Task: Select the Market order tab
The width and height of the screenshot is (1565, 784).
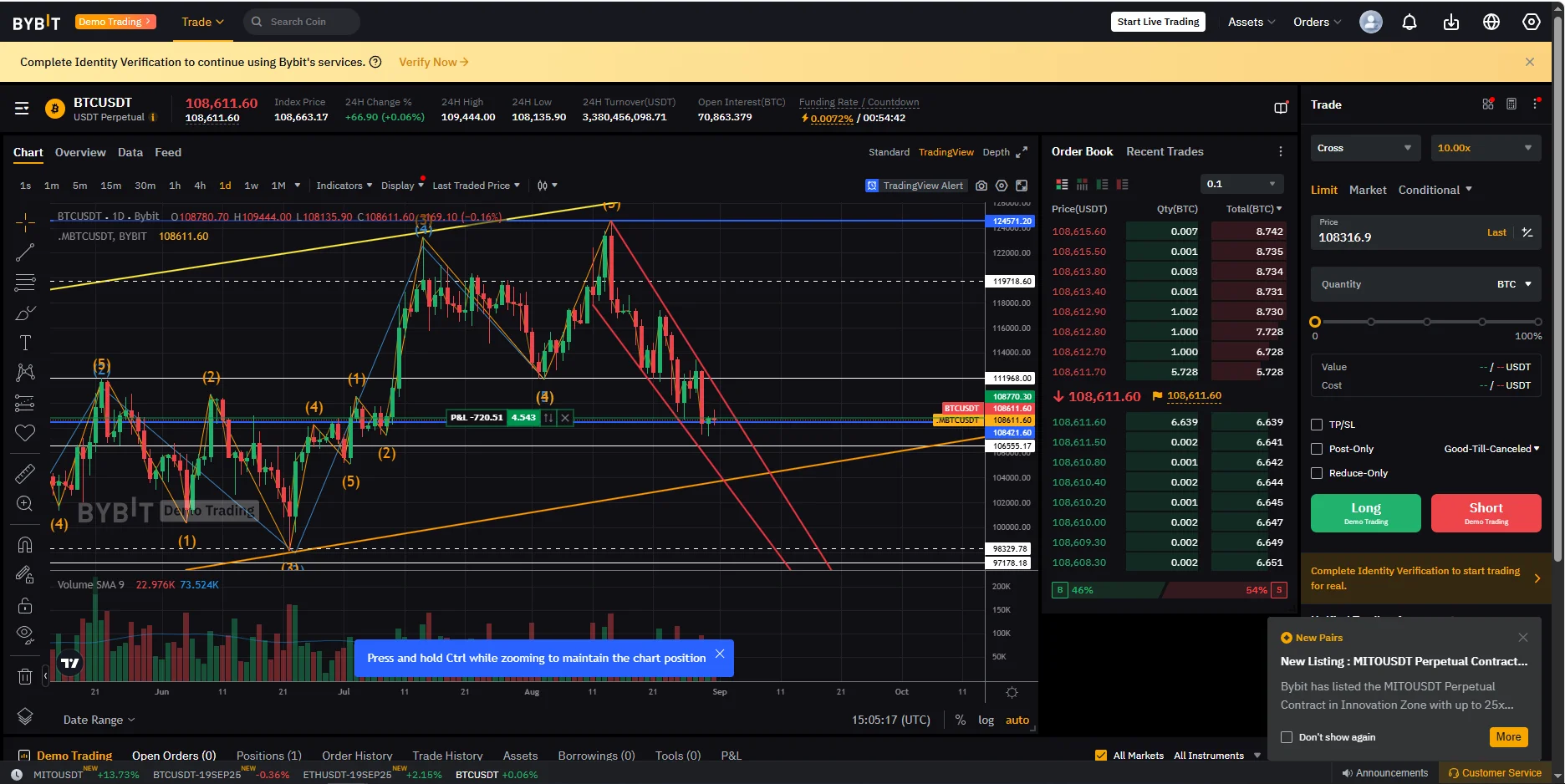Action: 1368,190
